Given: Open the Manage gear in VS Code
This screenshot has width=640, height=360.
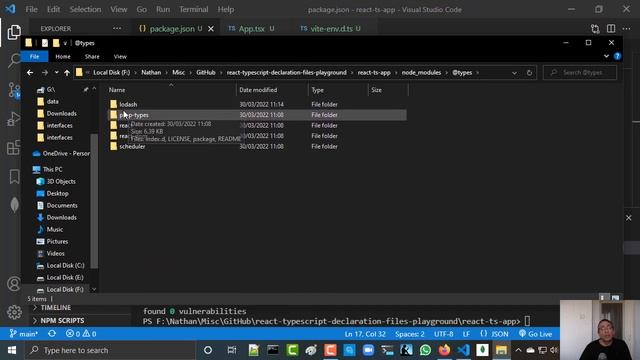Looking at the screenshot, I should click(14, 312).
